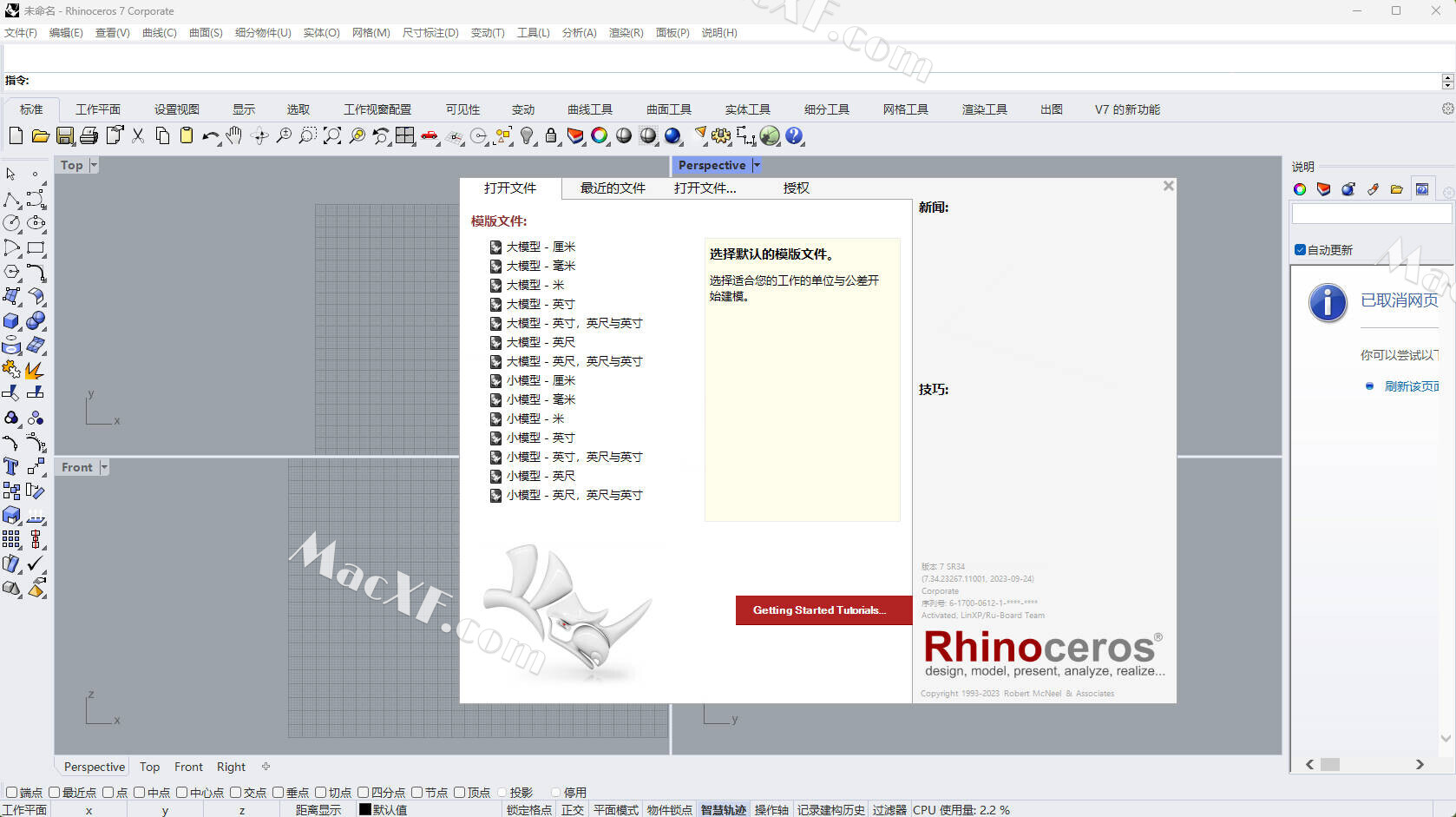Toggle 正交 in status bar
Screen dimensions: 1456x817
click(x=573, y=810)
